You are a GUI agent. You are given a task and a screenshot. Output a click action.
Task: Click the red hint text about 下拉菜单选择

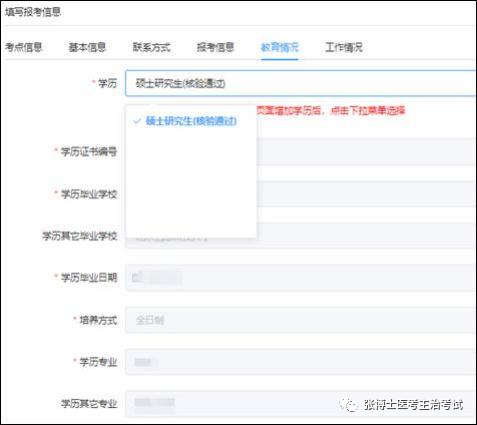(331, 110)
